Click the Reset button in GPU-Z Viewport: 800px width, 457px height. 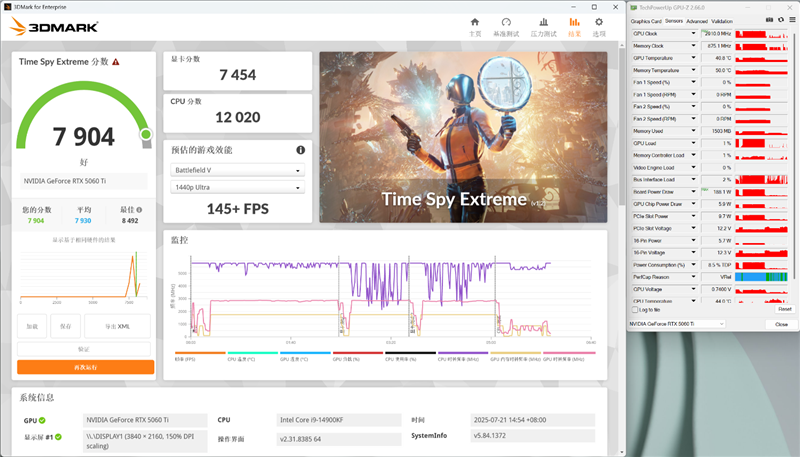[784, 309]
